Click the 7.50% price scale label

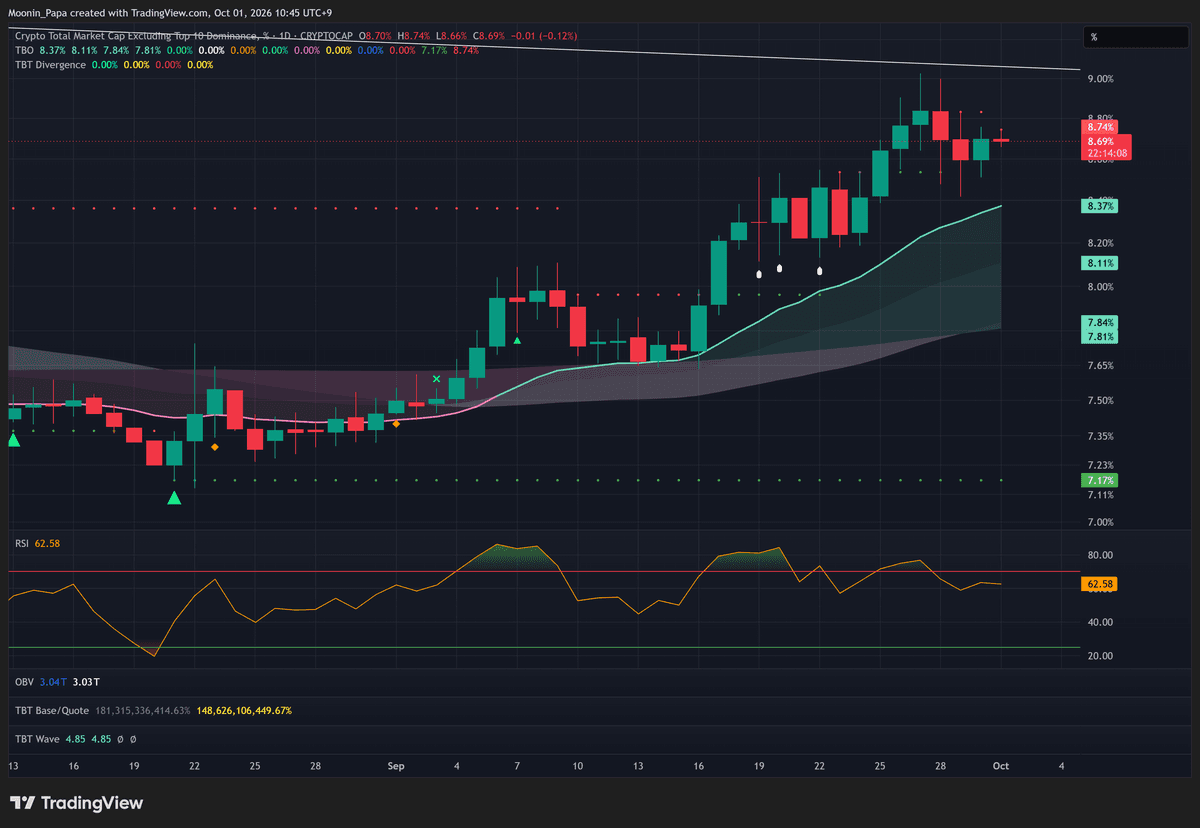click(x=1101, y=401)
